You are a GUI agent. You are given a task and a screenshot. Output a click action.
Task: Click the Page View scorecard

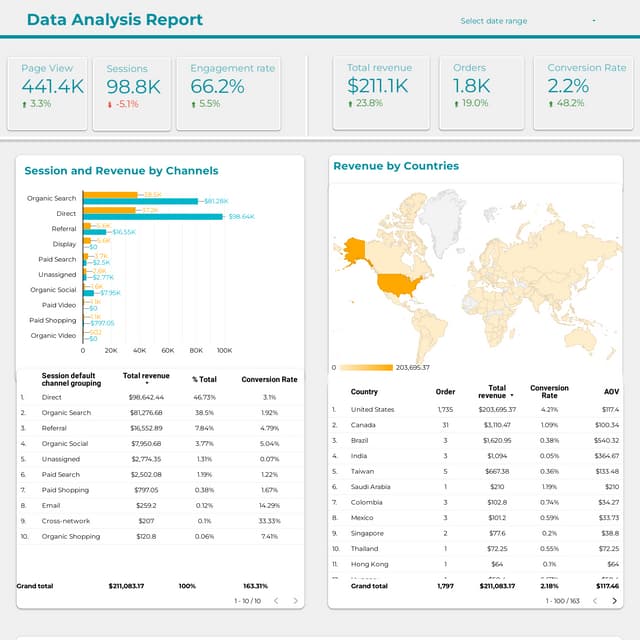click(47, 94)
